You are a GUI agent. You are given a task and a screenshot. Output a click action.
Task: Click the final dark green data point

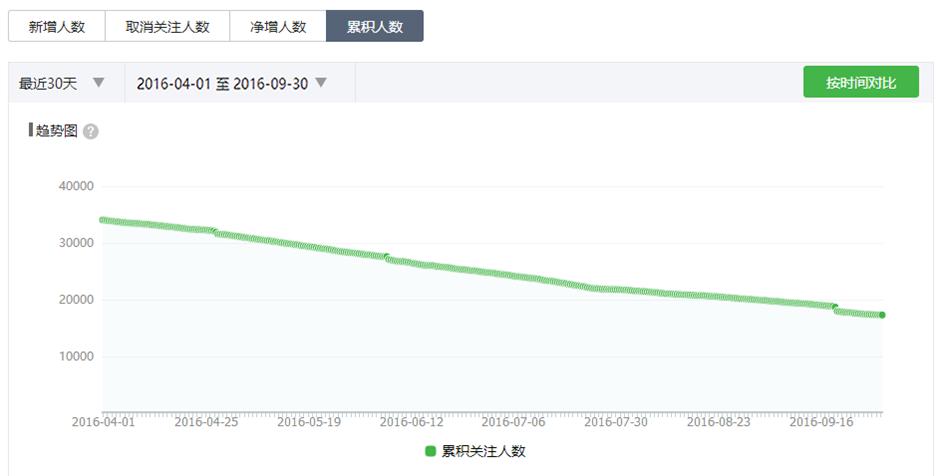coord(882,315)
